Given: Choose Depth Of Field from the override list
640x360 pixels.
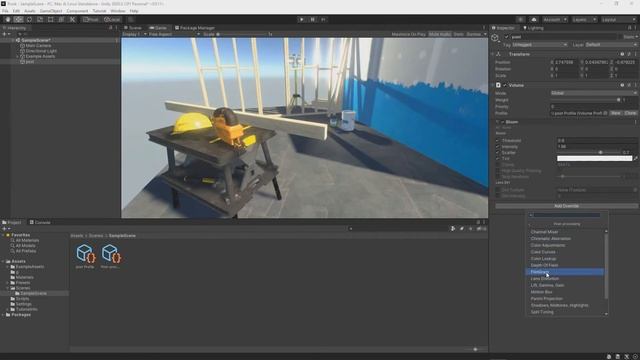Looking at the screenshot, I should pyautogui.click(x=564, y=265).
